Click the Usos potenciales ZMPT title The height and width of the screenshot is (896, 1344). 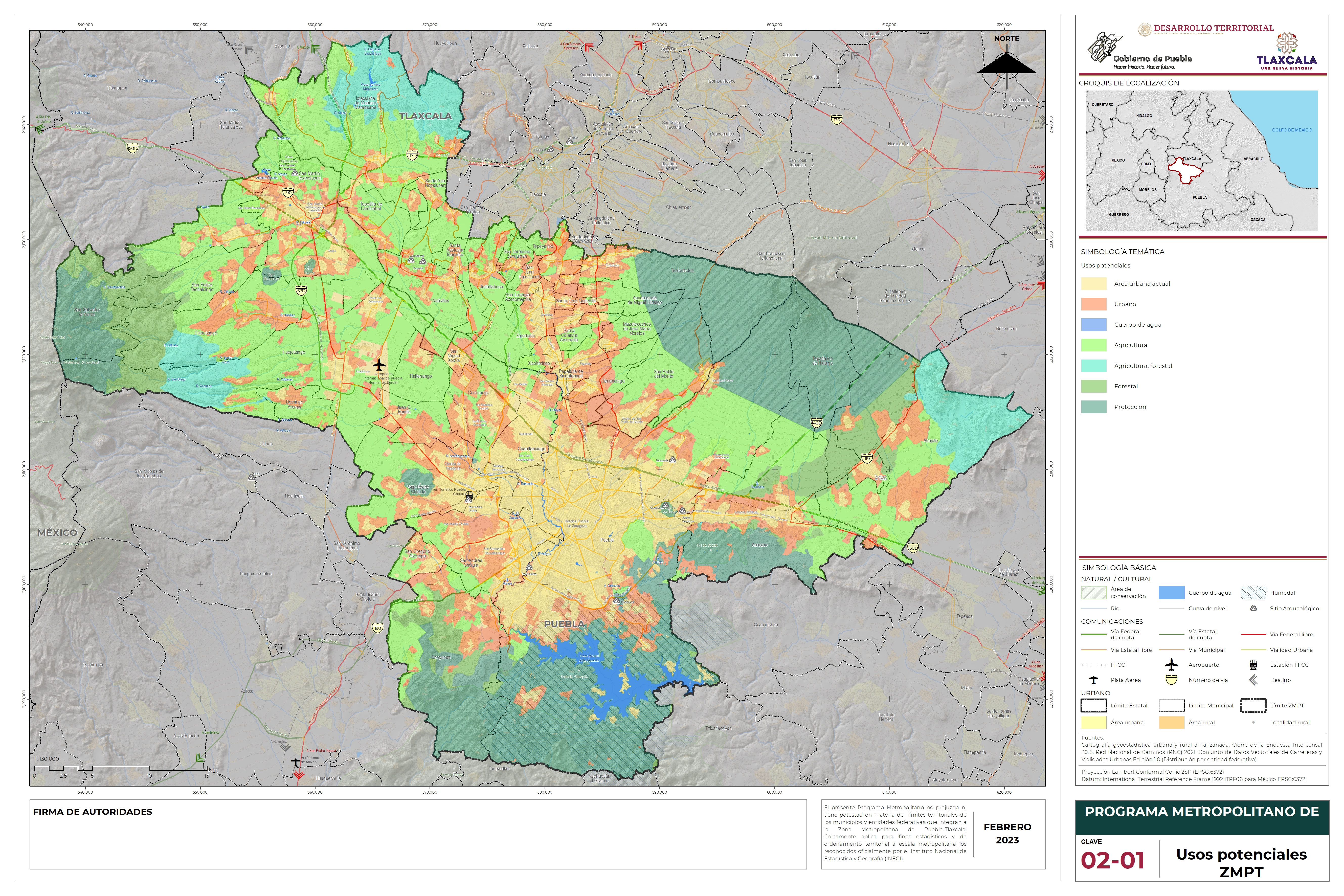click(x=1241, y=863)
